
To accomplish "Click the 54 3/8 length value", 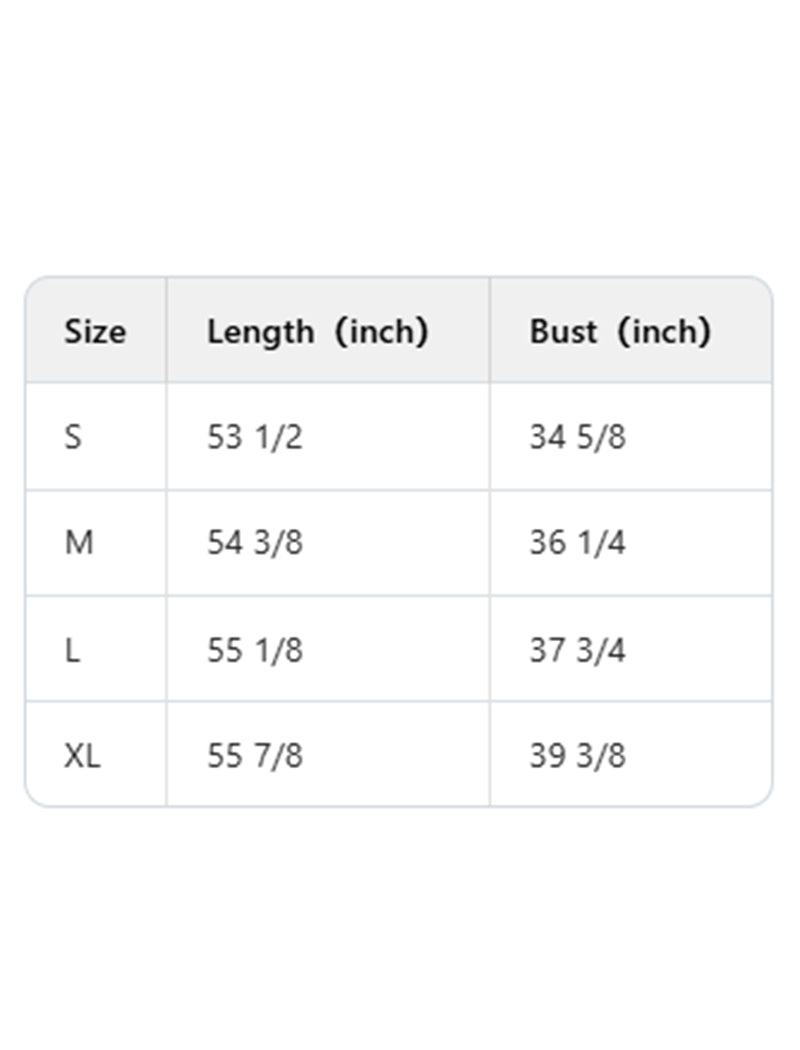I will pyautogui.click(x=254, y=543).
